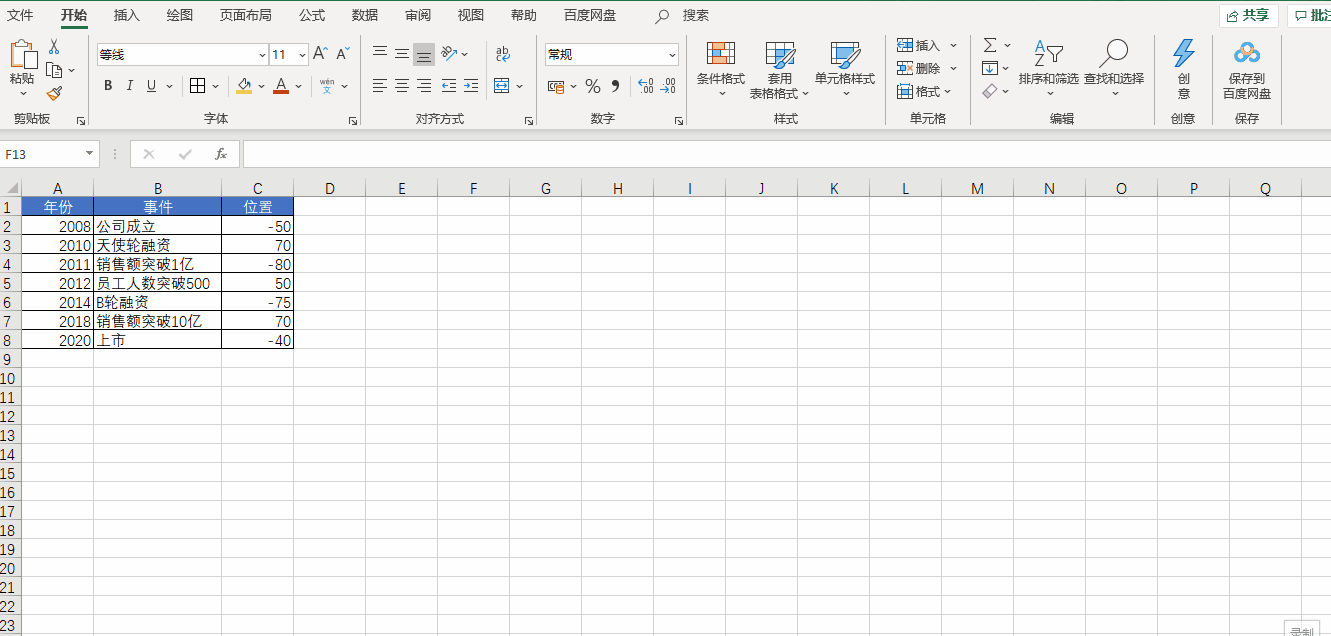Switch to the 数据 tab
This screenshot has height=636, width=1331.
[x=365, y=15]
